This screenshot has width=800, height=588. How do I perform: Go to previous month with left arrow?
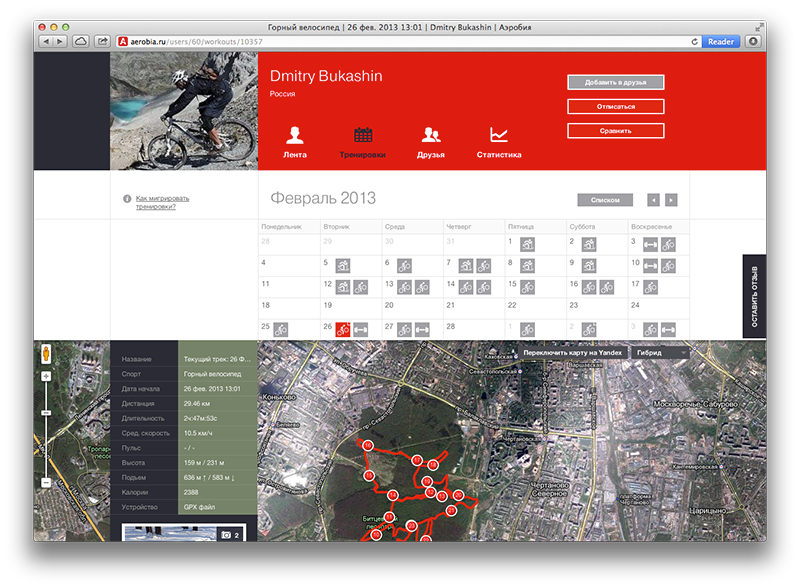pos(653,200)
